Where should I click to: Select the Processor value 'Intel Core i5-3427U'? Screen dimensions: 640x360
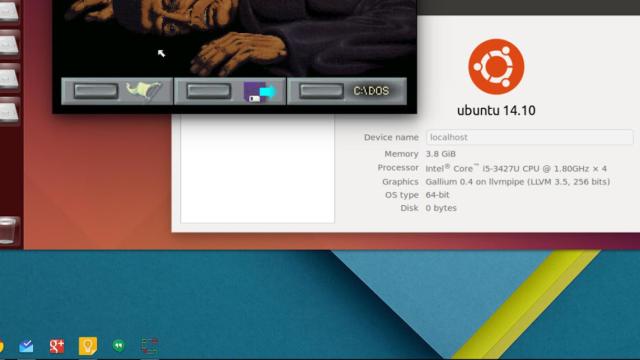(516, 168)
